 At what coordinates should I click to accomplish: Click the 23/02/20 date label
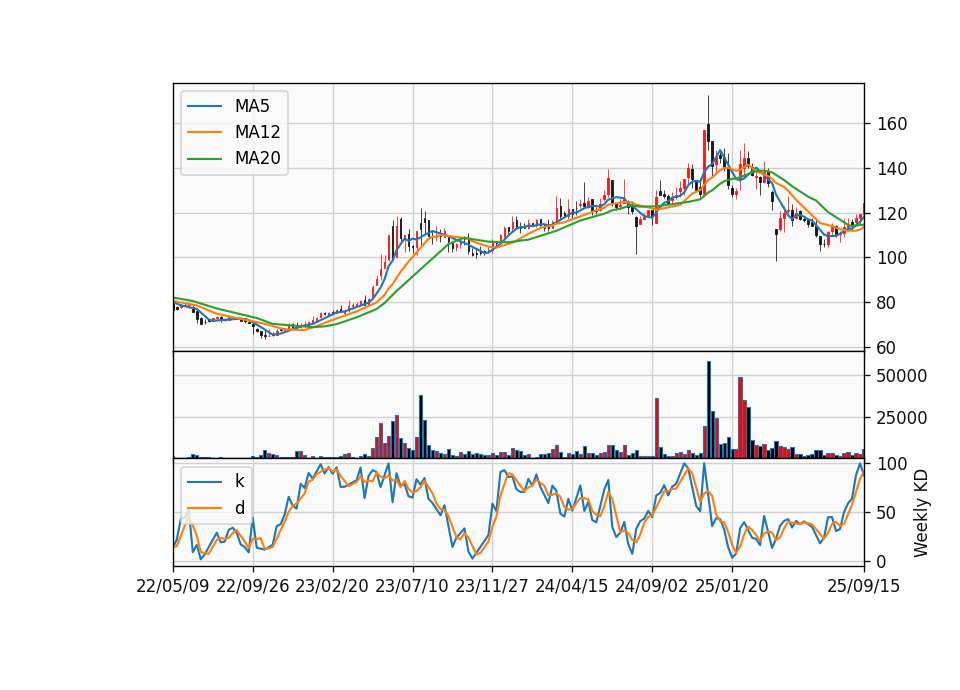coord(332,586)
